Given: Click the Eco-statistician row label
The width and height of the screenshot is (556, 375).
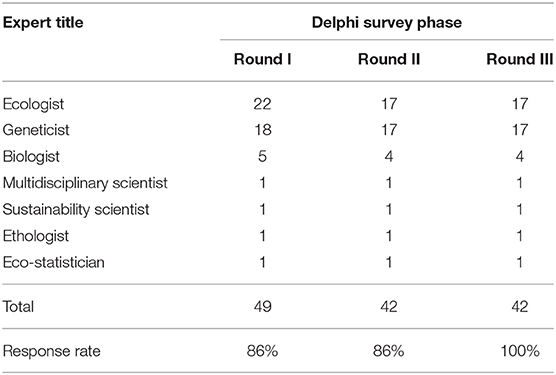Looking at the screenshot, I should coord(54,263).
